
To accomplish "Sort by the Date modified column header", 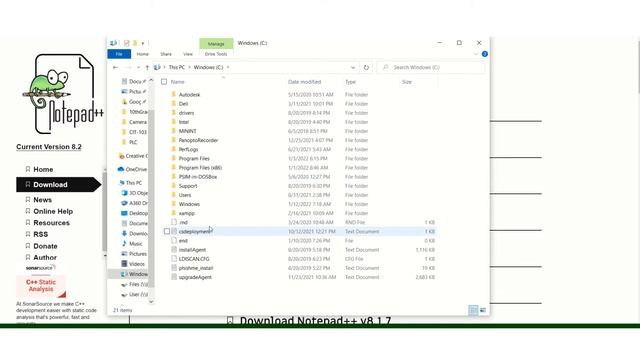I will (304, 82).
